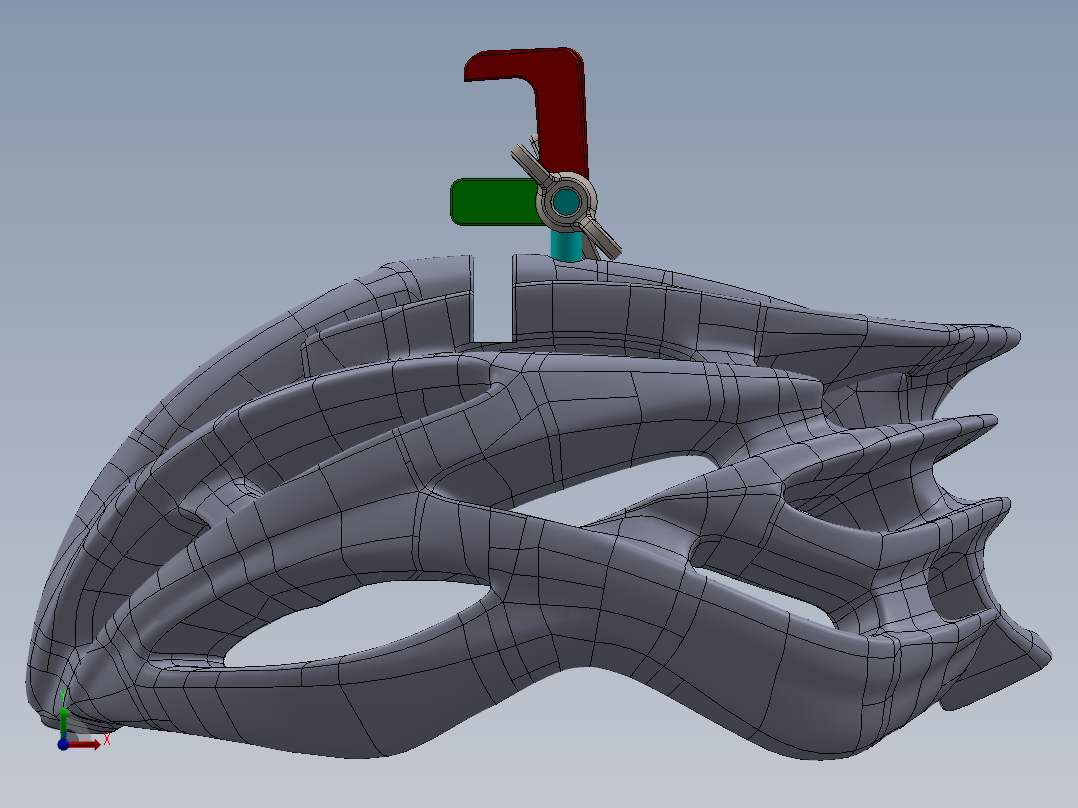The height and width of the screenshot is (808, 1078).
Task: Pick the teal cylindrical post under the wing nut
Action: (x=566, y=245)
